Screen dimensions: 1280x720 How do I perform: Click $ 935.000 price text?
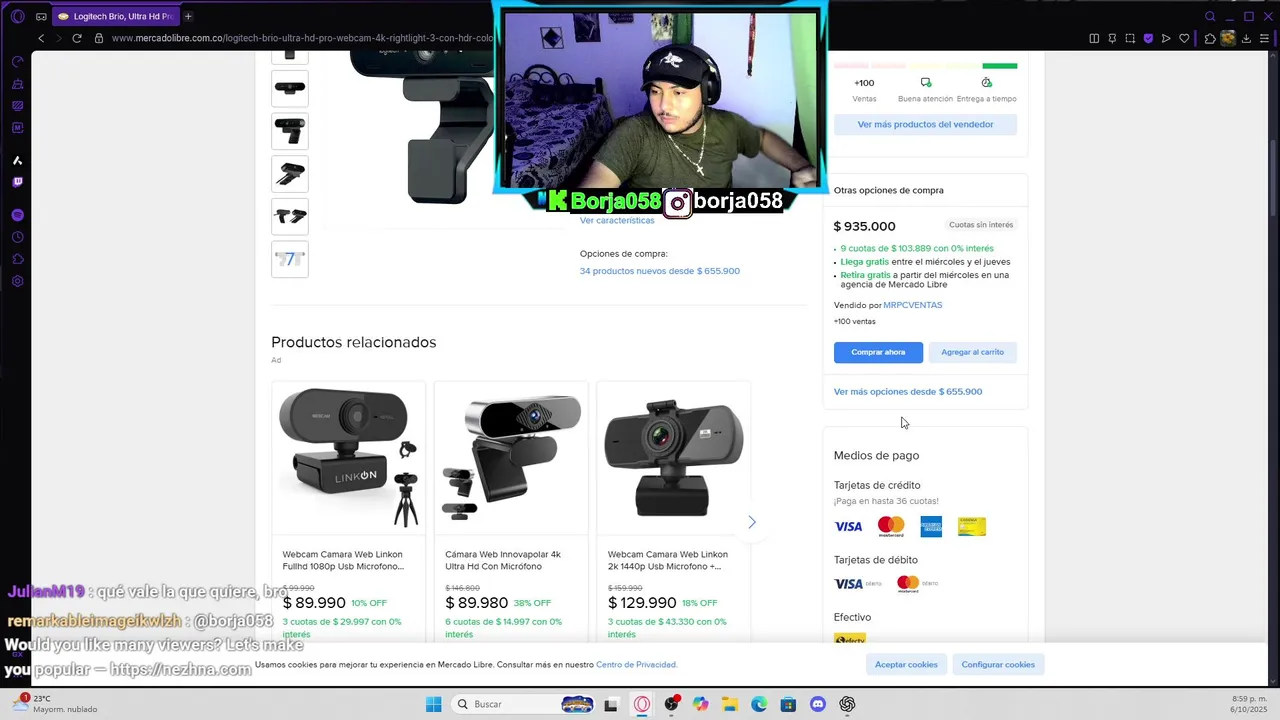[865, 226]
